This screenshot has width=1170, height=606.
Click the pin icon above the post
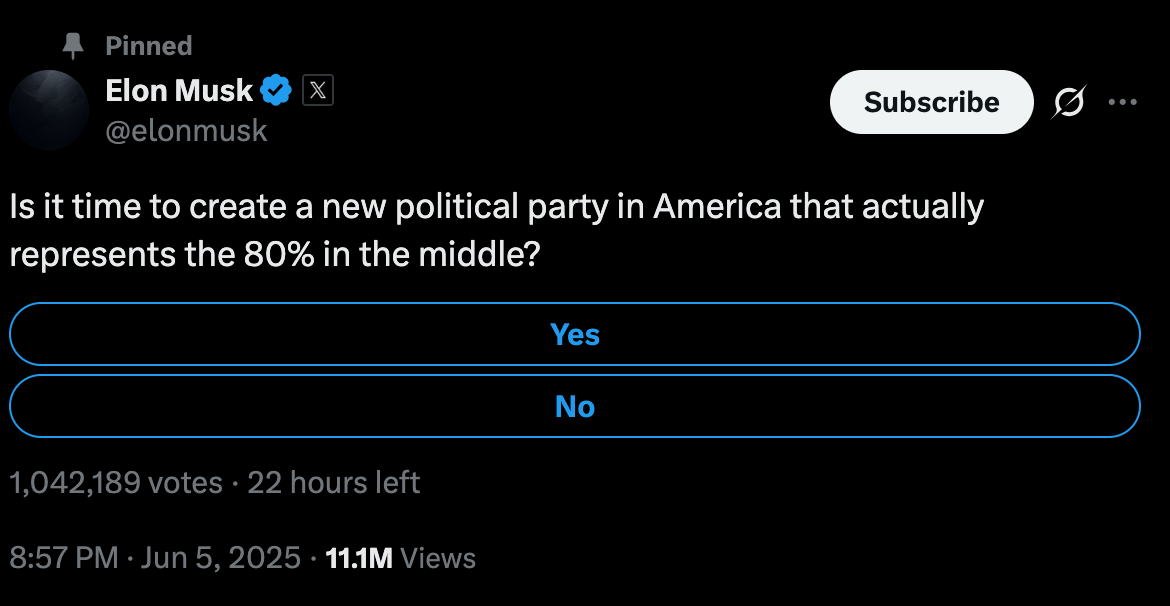[x=72, y=46]
